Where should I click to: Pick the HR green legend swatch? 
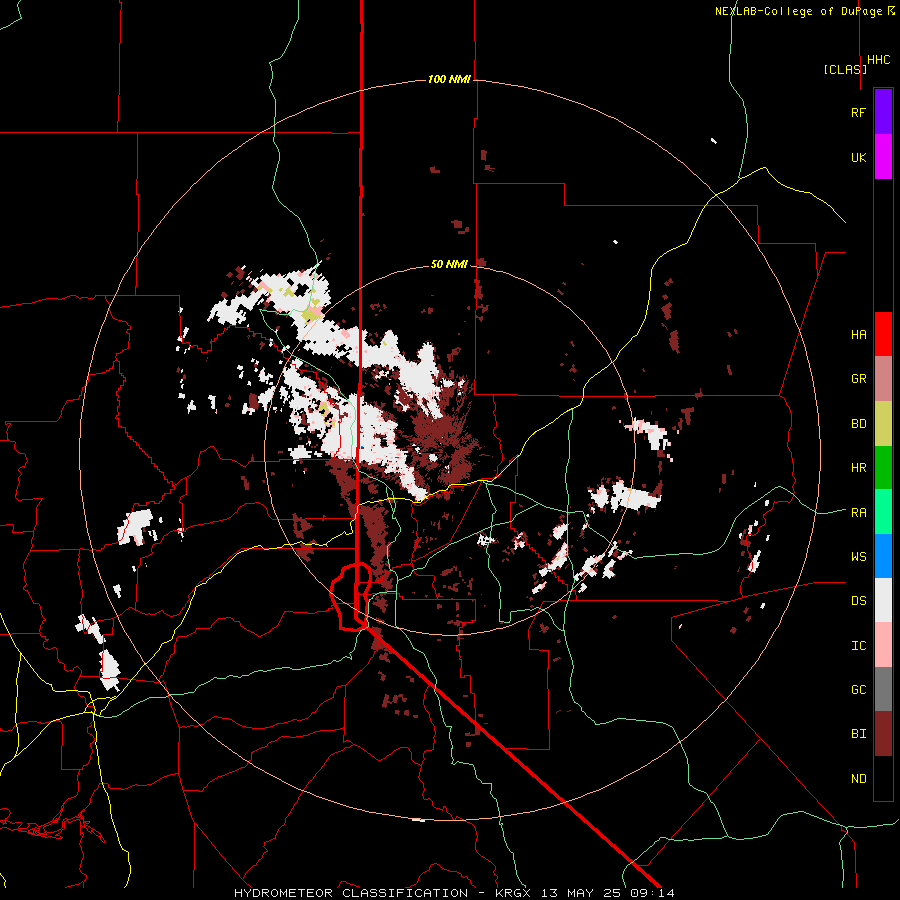883,467
